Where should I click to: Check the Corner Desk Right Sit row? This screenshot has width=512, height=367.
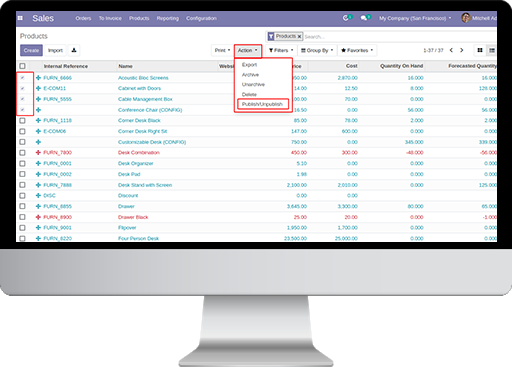22,131
